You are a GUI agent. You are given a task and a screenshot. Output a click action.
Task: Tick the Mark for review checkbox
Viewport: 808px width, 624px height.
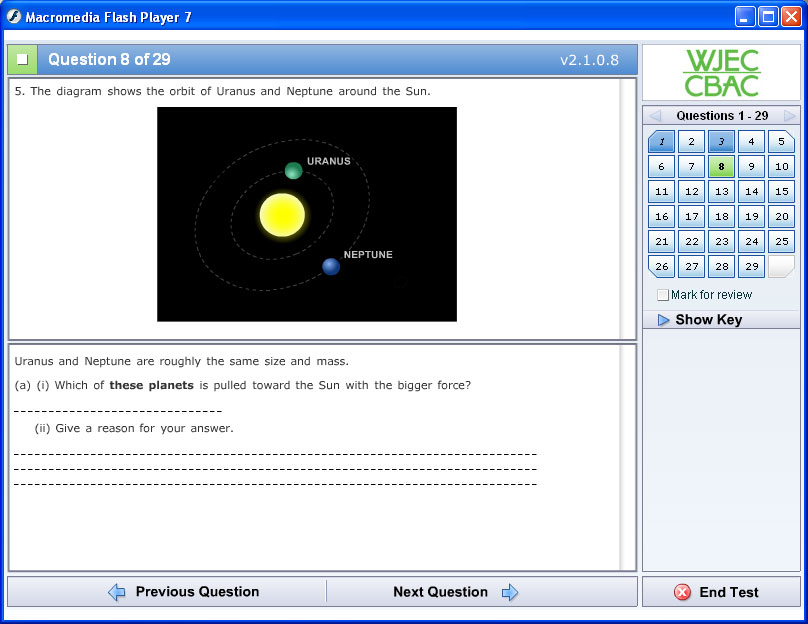click(x=663, y=295)
